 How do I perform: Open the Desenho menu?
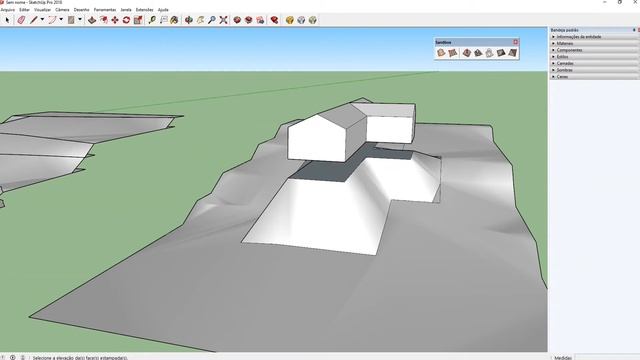82,10
